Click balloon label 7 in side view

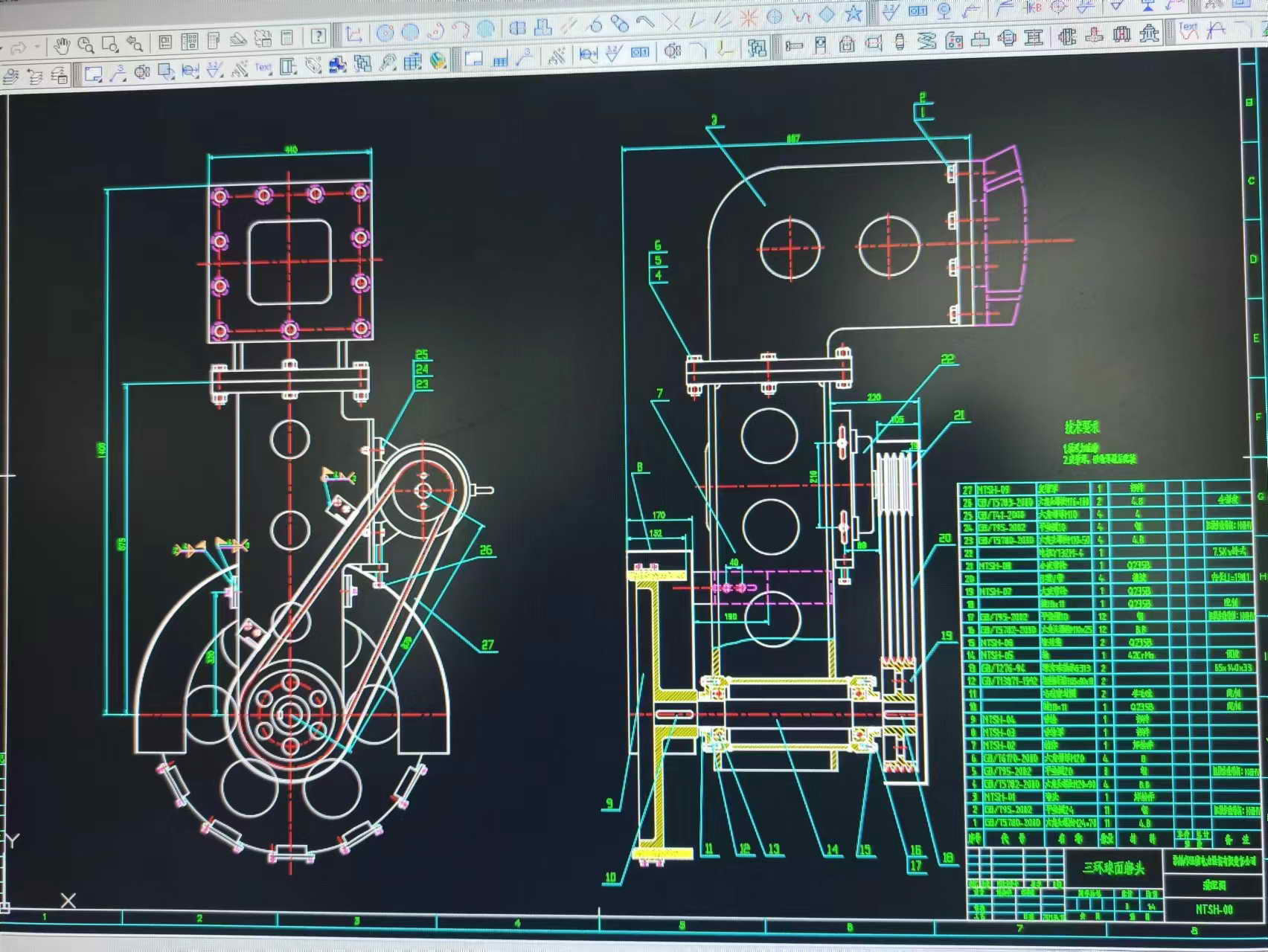coord(659,393)
